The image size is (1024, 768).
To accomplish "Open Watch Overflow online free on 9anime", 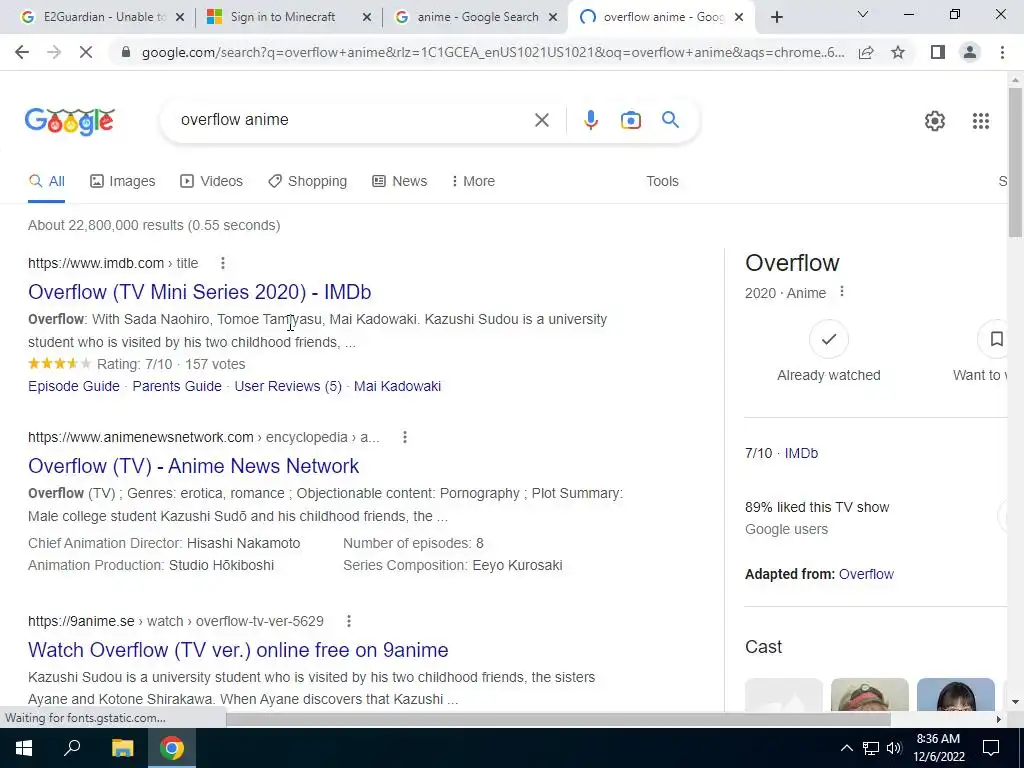I will point(238,650).
